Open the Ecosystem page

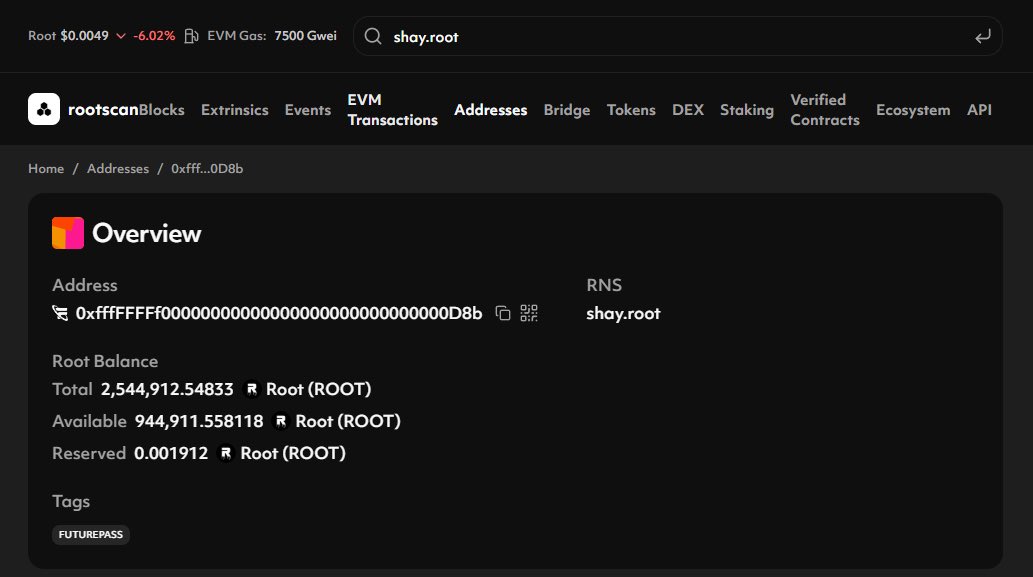coord(913,110)
